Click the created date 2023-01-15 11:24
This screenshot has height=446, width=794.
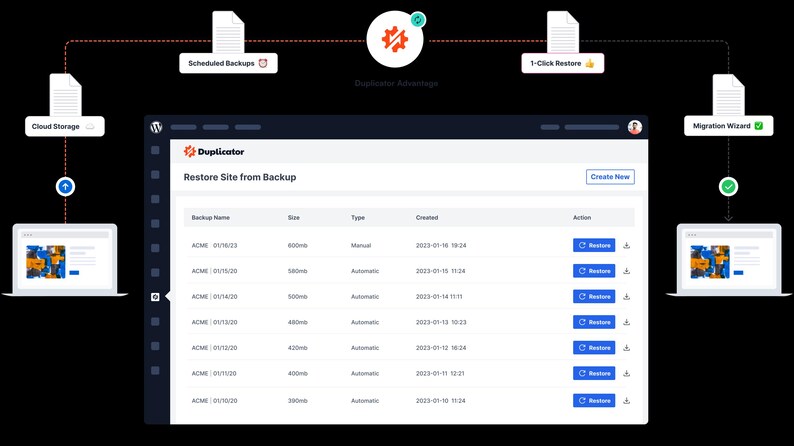[x=441, y=271]
